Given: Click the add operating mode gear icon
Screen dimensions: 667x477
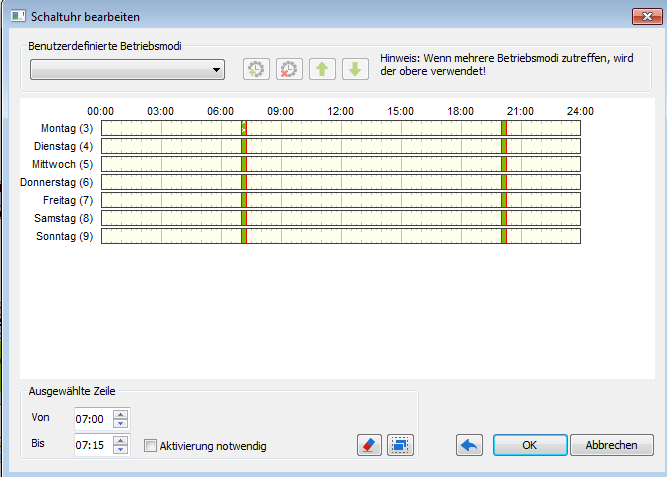Looking at the screenshot, I should [257, 70].
